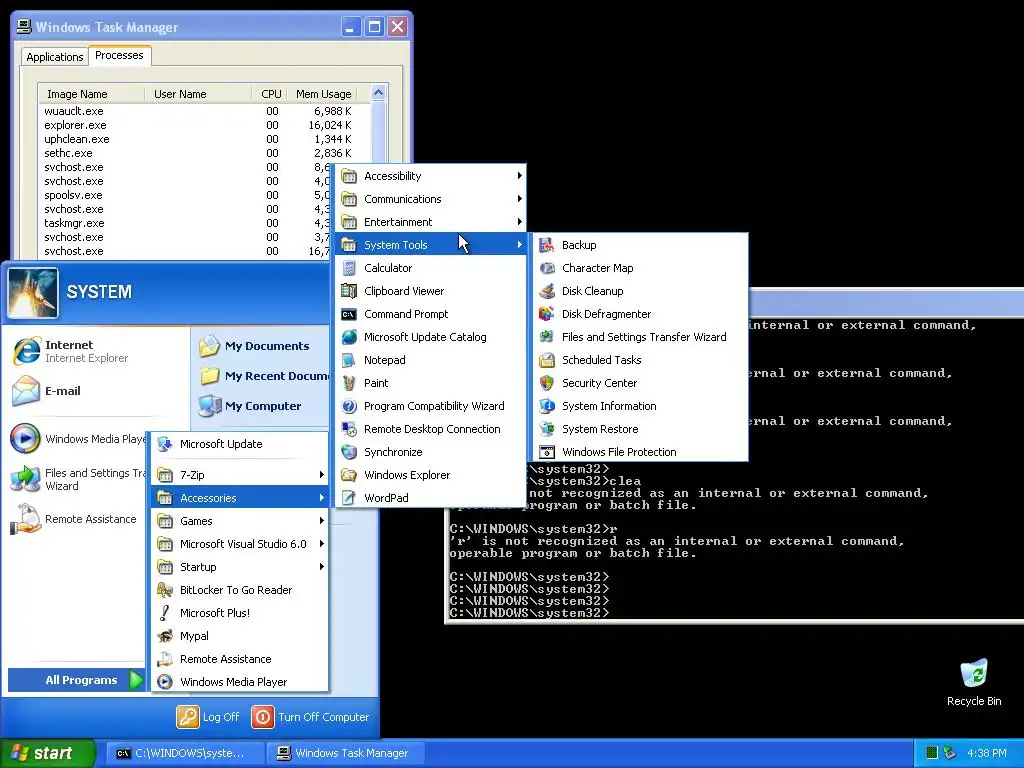Select Processes tab in Task Manager
This screenshot has width=1024, height=768.
(x=120, y=56)
